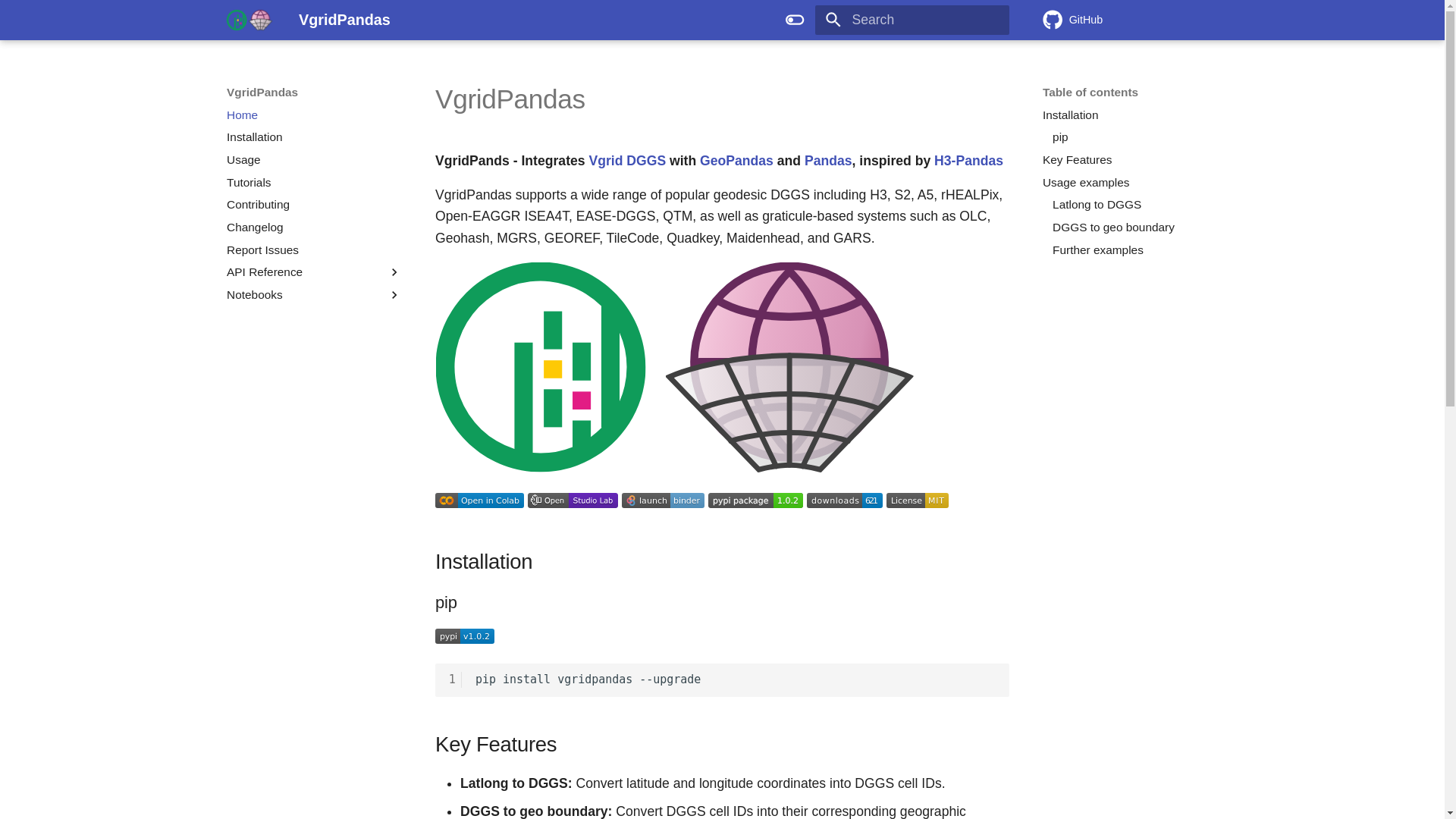Click the Open in Colab badge

pos(479,500)
